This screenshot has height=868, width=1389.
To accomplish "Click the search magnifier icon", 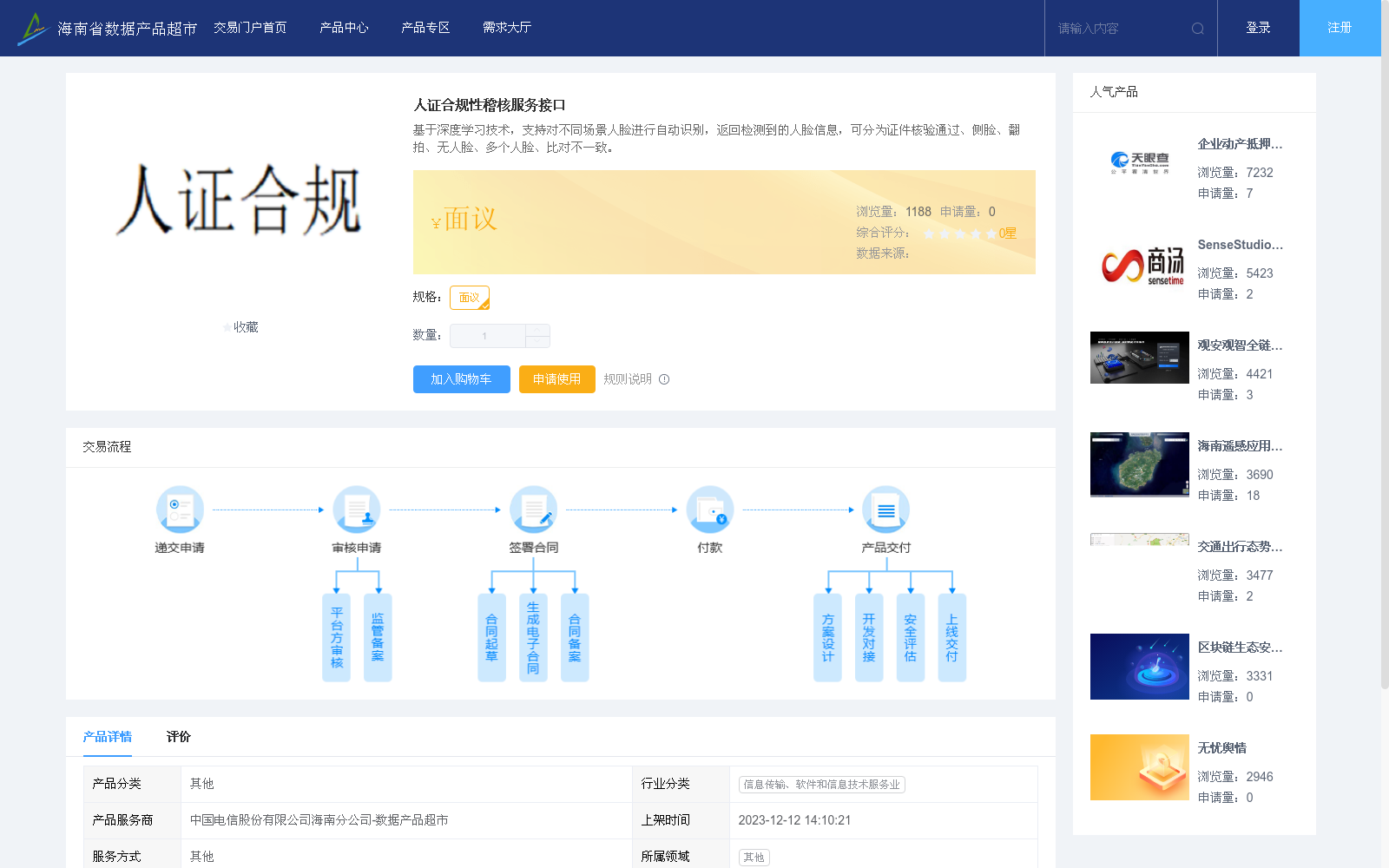I will click(1198, 29).
